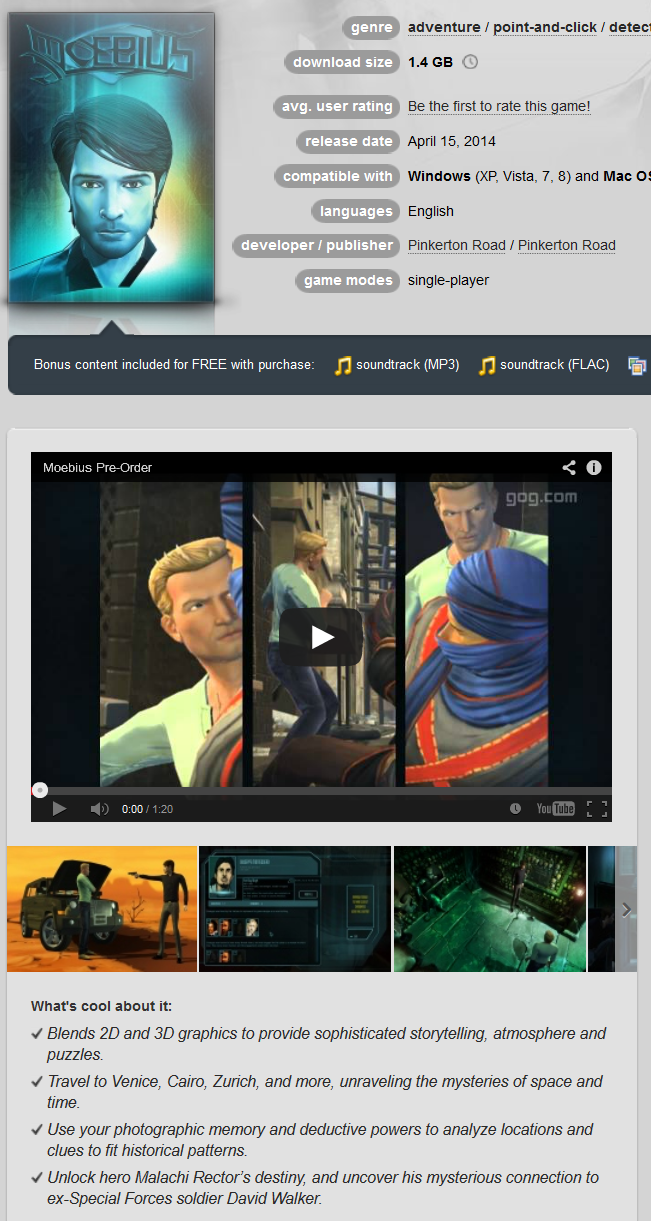
Task: Click the 'Windows' compatibility text
Action: pyautogui.click(x=439, y=176)
